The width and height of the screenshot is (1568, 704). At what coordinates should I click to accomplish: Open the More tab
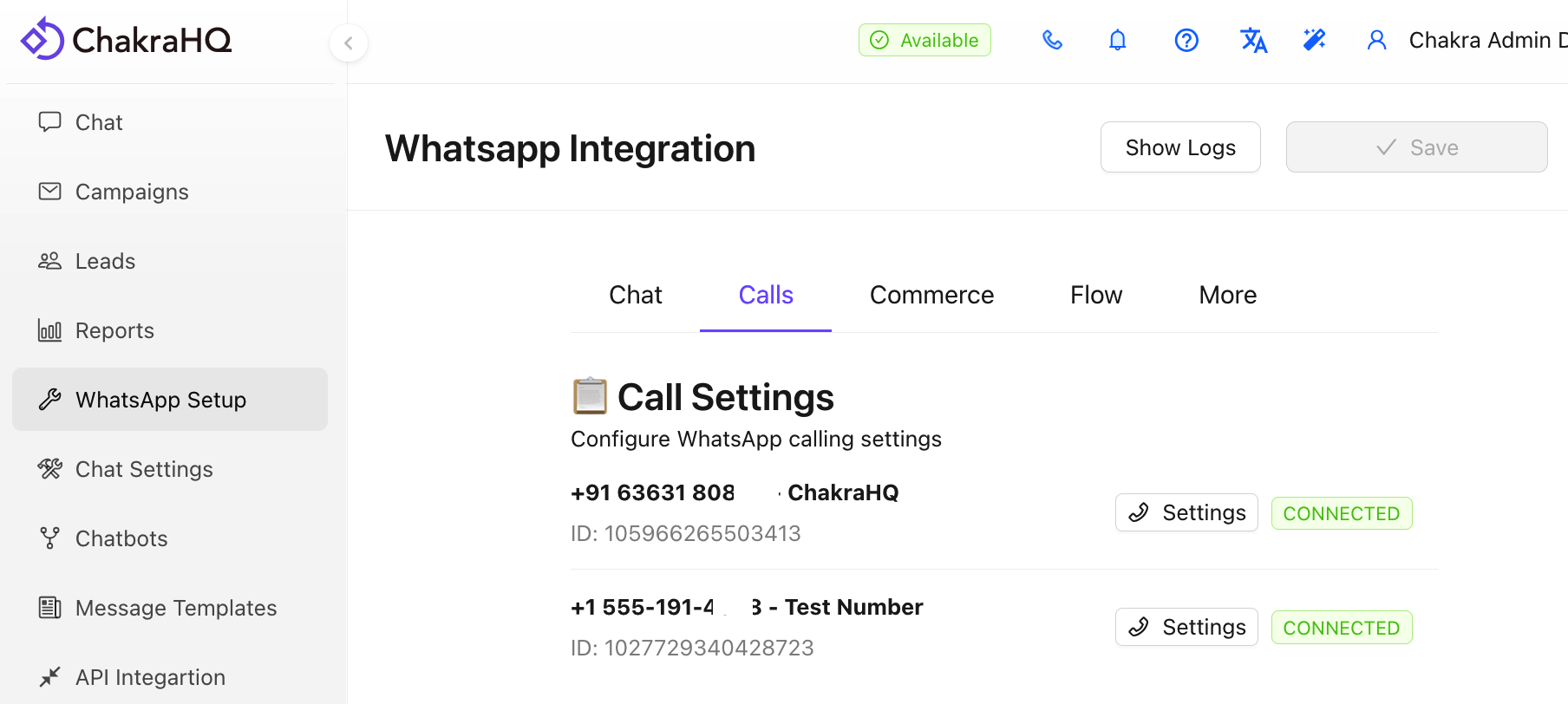pos(1227,296)
